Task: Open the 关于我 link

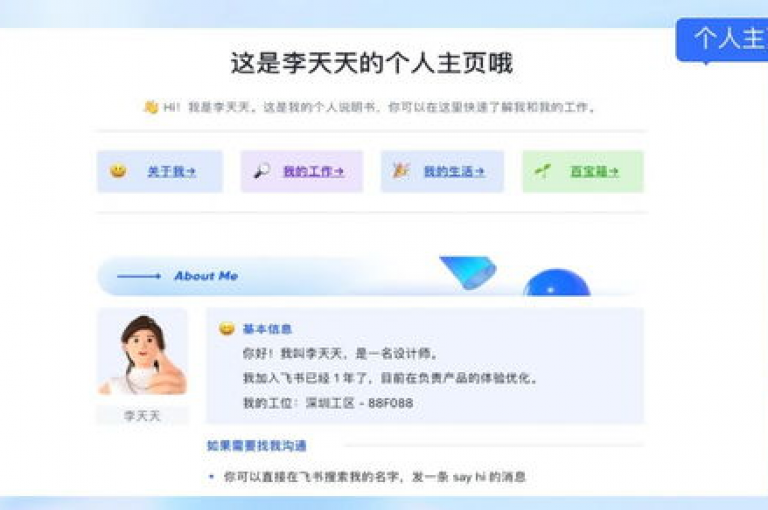Action: [171, 171]
